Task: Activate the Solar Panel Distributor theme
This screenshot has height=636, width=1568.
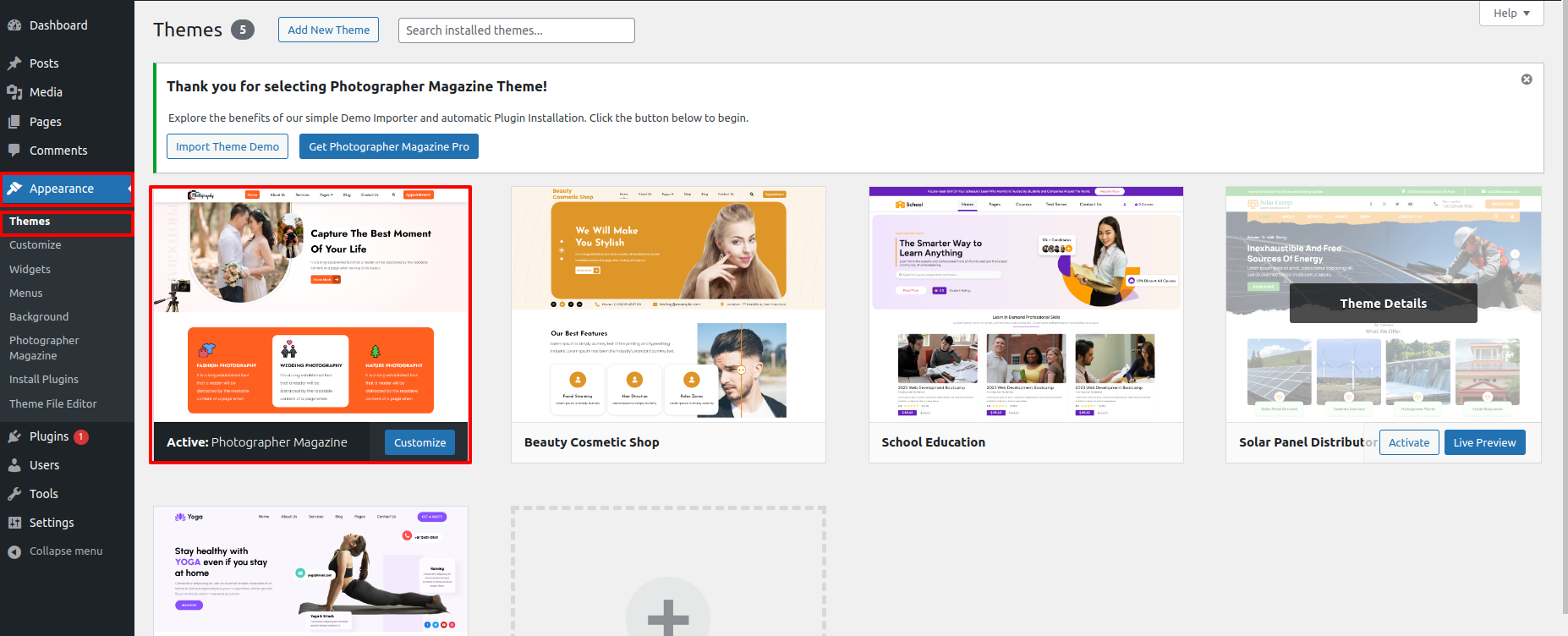Action: point(1409,442)
